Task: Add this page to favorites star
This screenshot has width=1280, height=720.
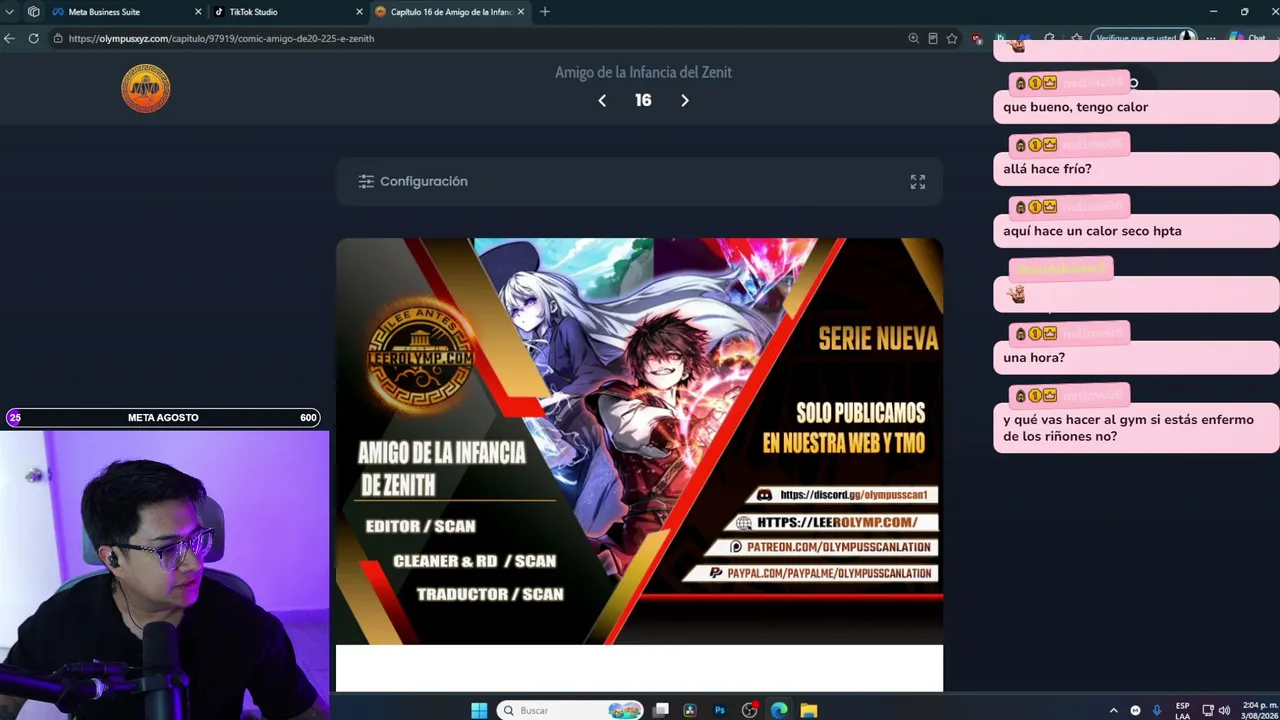Action: (x=952, y=38)
